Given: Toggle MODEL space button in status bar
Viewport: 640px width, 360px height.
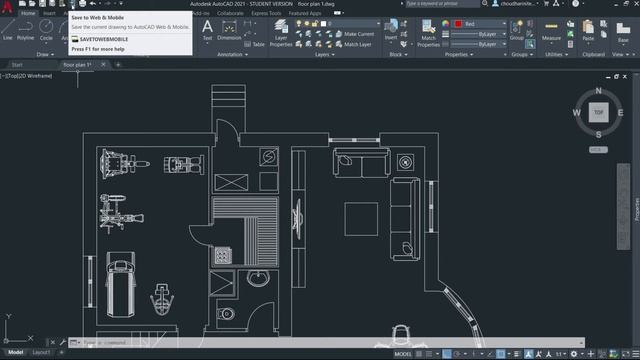Looking at the screenshot, I should (x=403, y=354).
